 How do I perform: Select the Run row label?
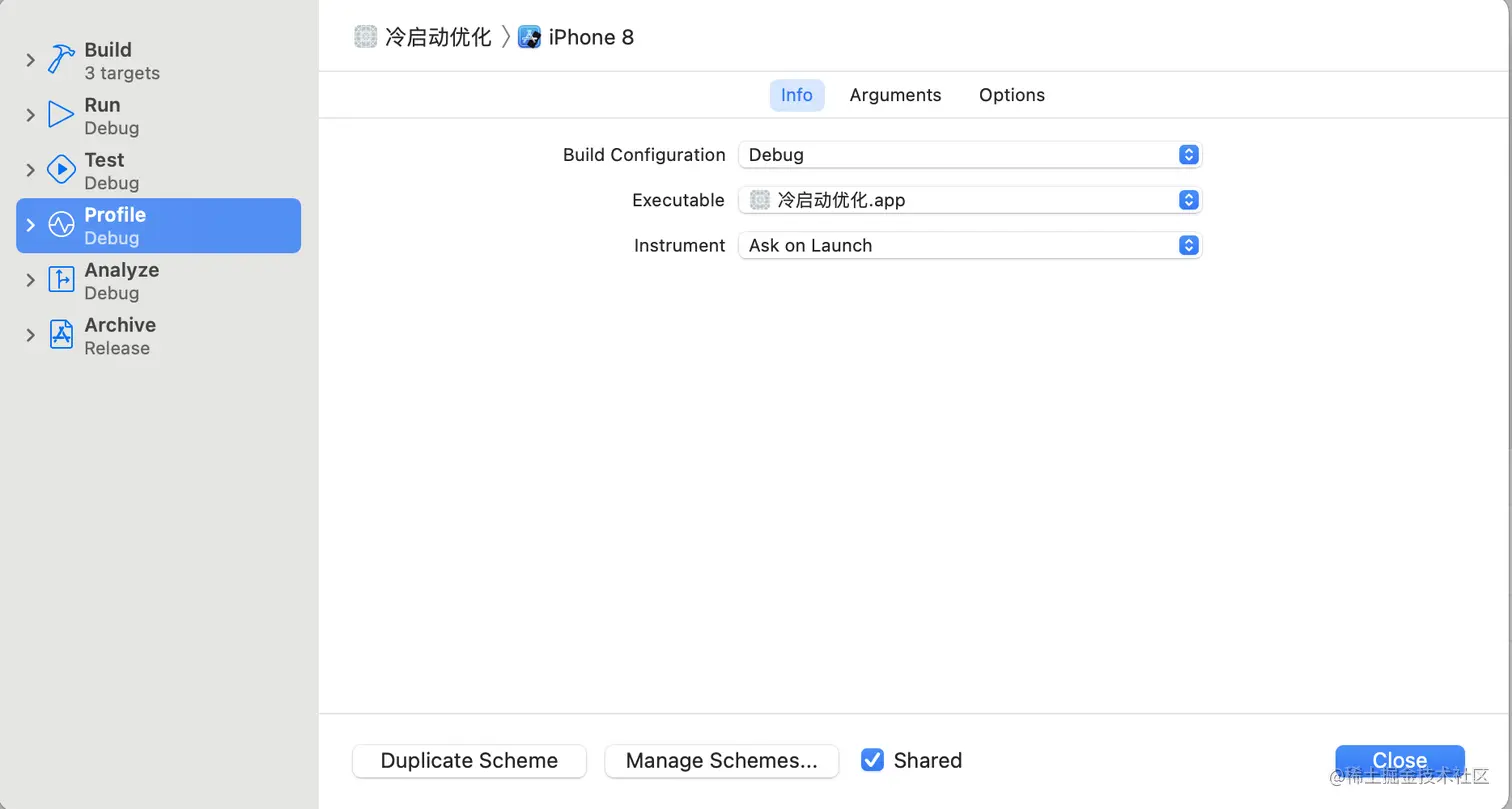click(x=102, y=105)
